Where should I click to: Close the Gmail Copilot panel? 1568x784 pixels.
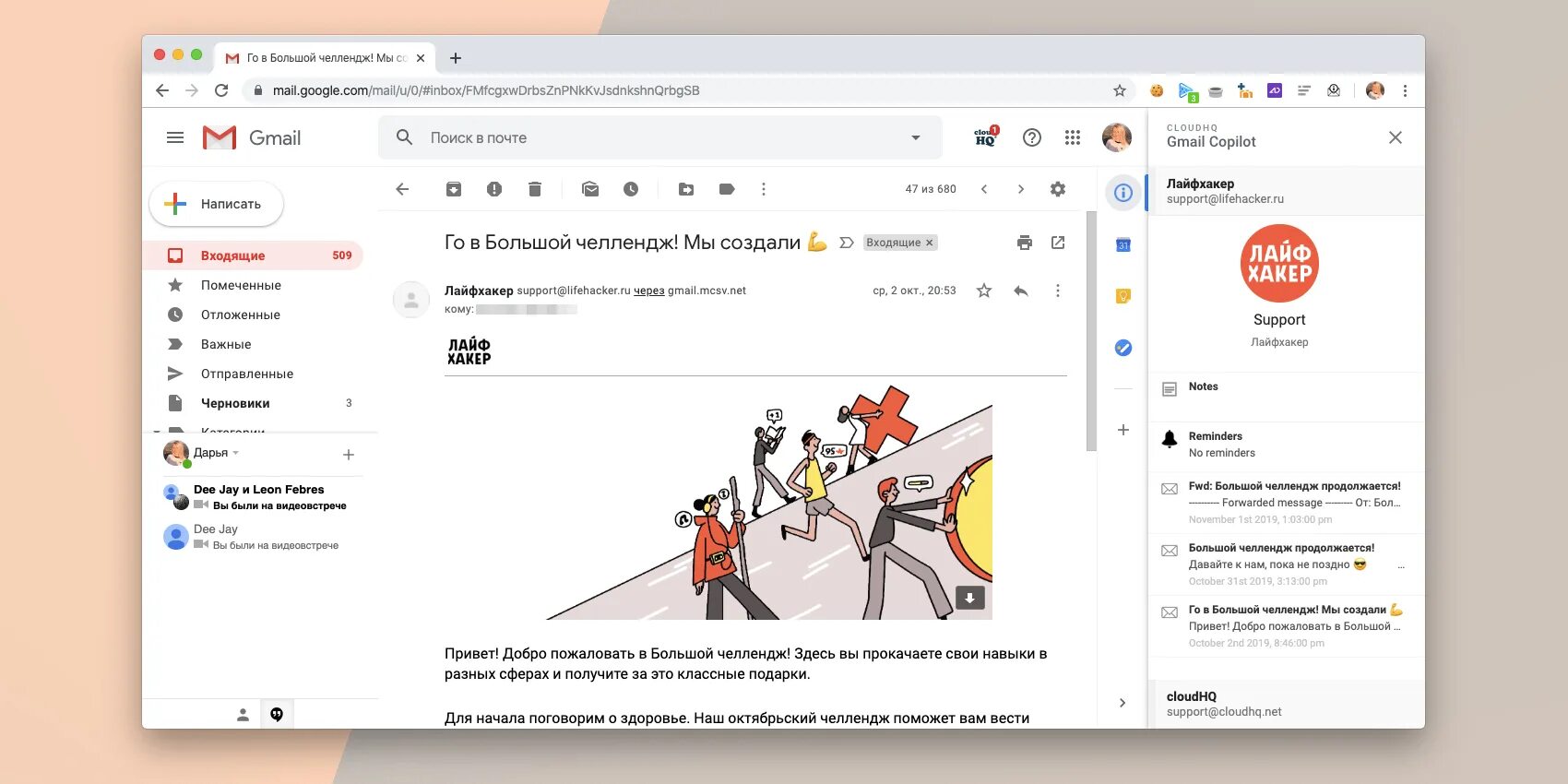[x=1396, y=137]
